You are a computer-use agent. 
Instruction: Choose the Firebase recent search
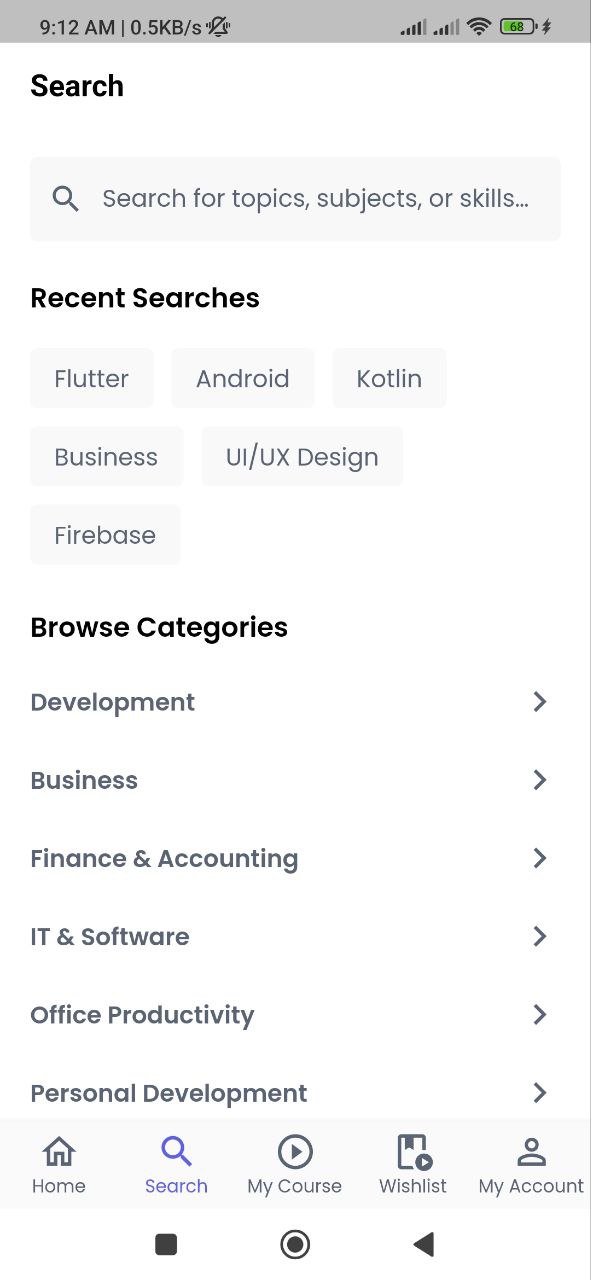105,534
